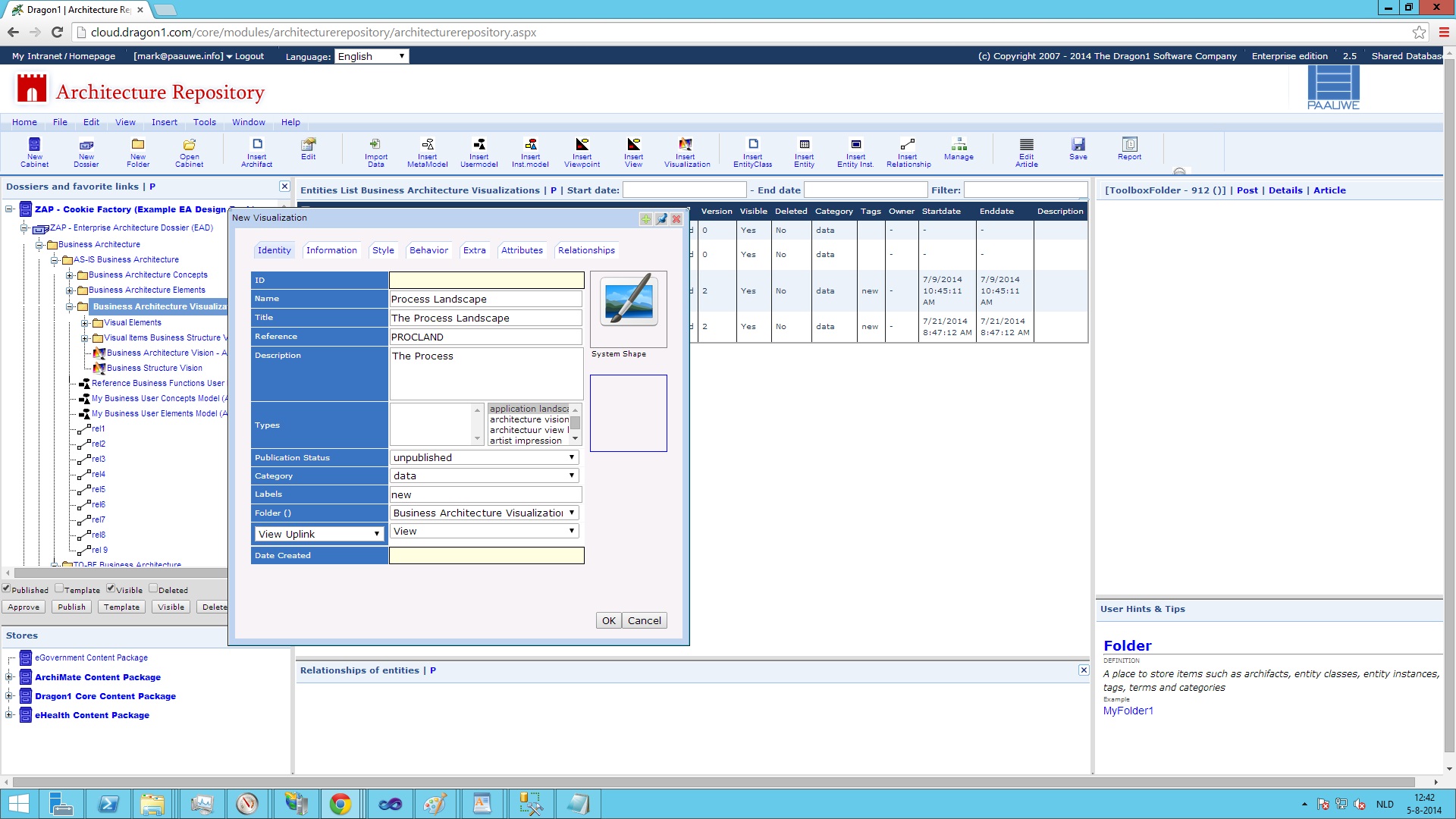Click Insert Viewpoint icon
The width and height of the screenshot is (1456, 819).
(582, 152)
